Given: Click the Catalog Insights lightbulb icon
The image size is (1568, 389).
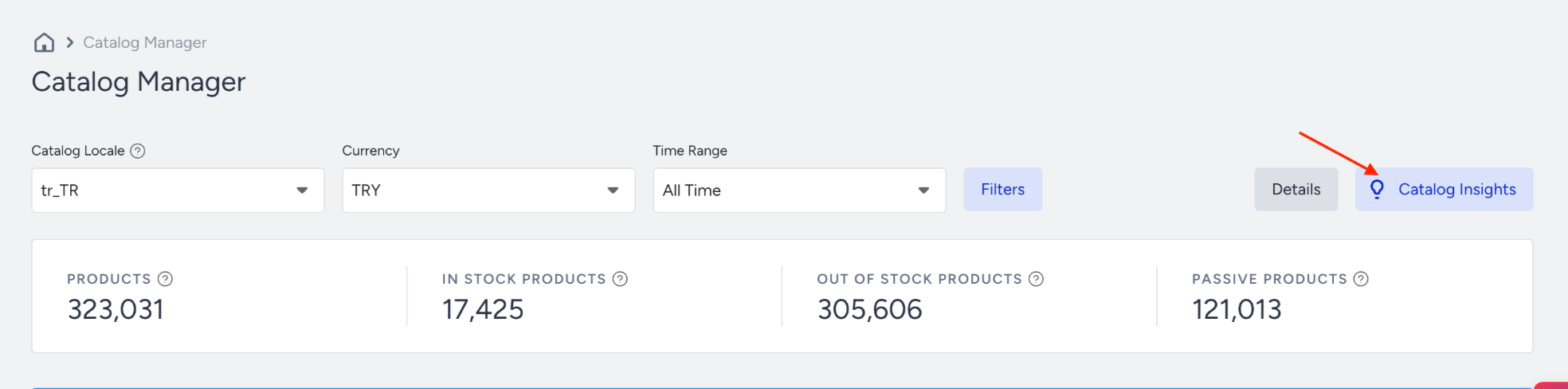Looking at the screenshot, I should (1377, 190).
